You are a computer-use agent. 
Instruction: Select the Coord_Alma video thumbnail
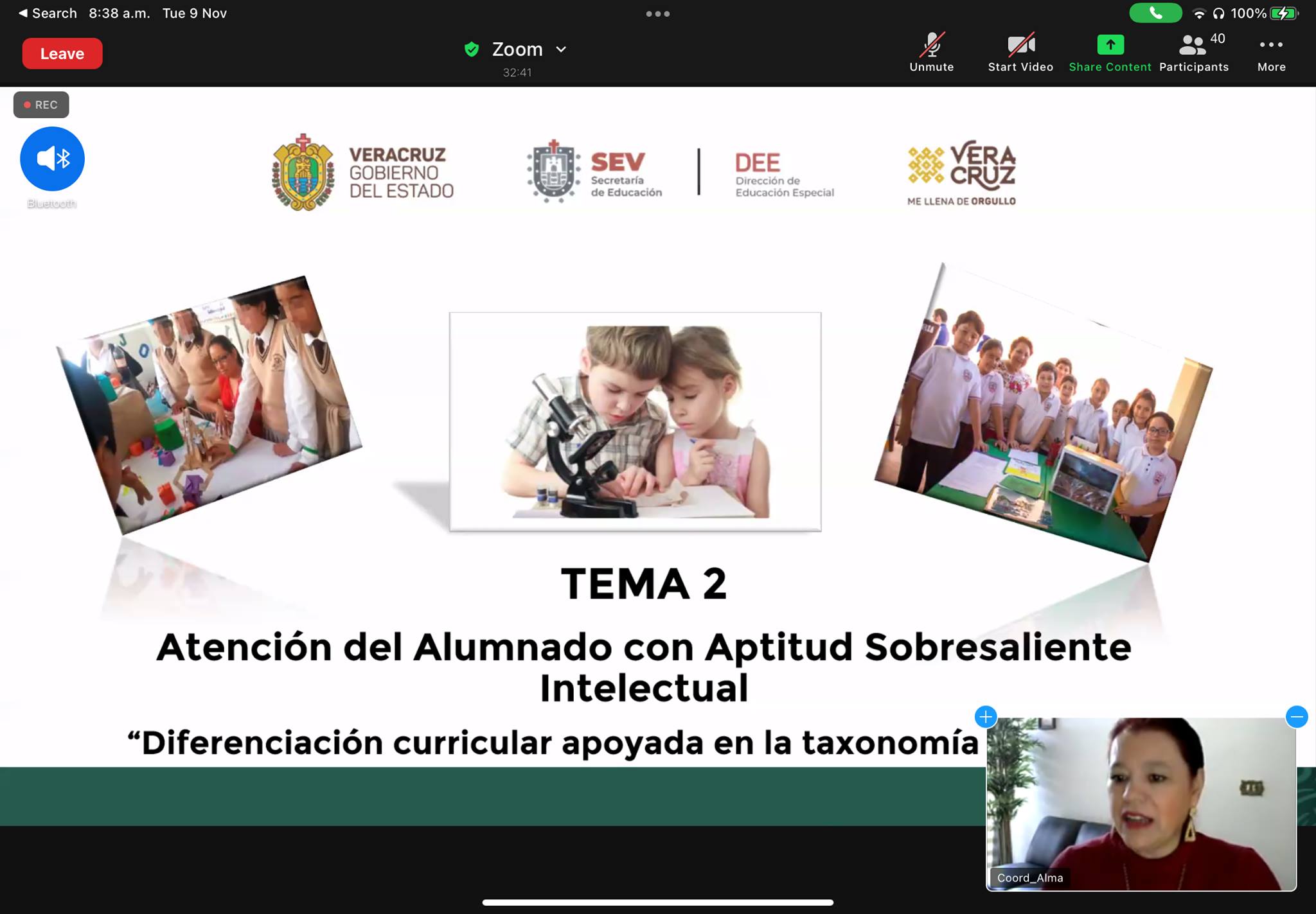(x=1141, y=804)
